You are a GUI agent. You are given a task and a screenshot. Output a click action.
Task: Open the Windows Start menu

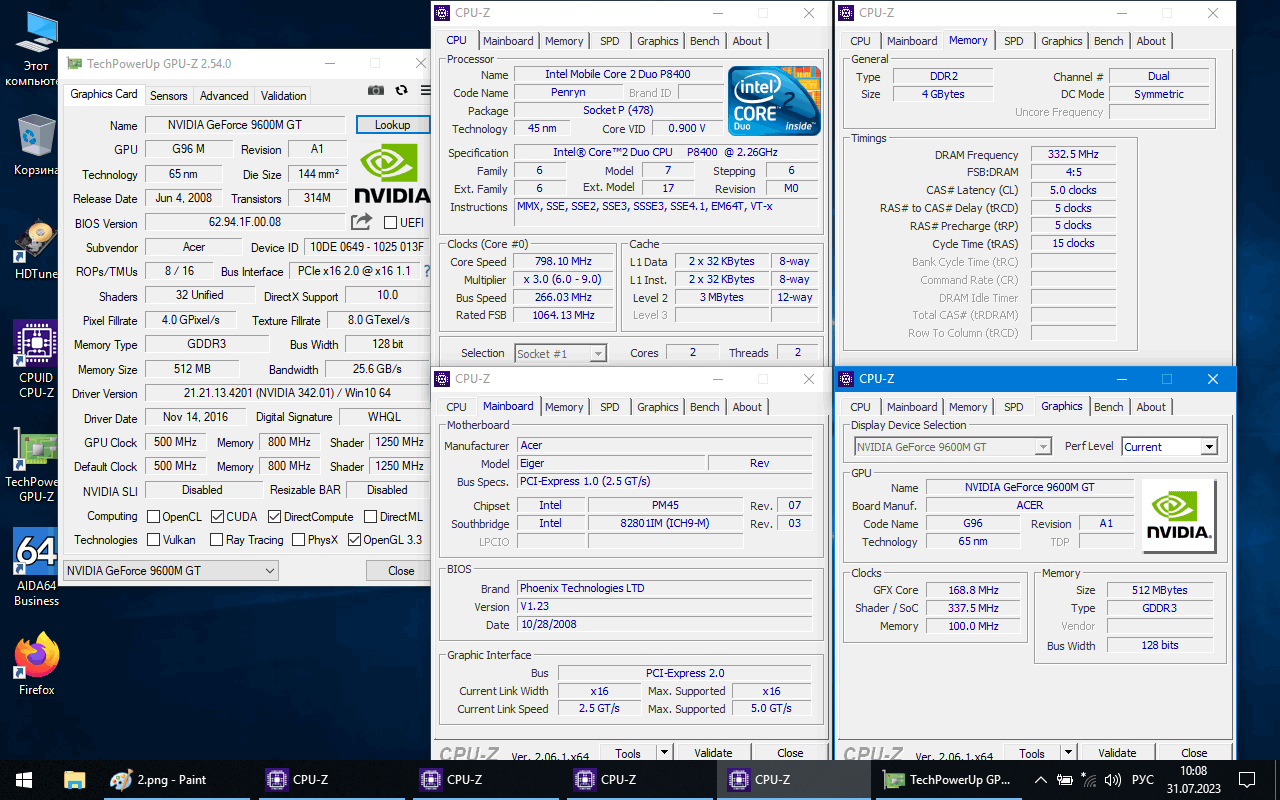click(22, 780)
